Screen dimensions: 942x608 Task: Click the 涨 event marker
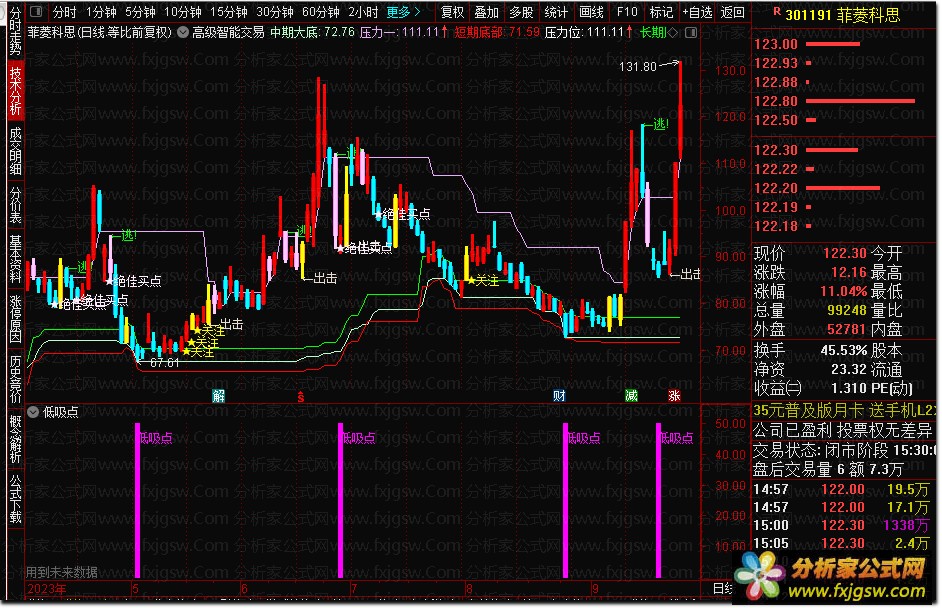[674, 395]
